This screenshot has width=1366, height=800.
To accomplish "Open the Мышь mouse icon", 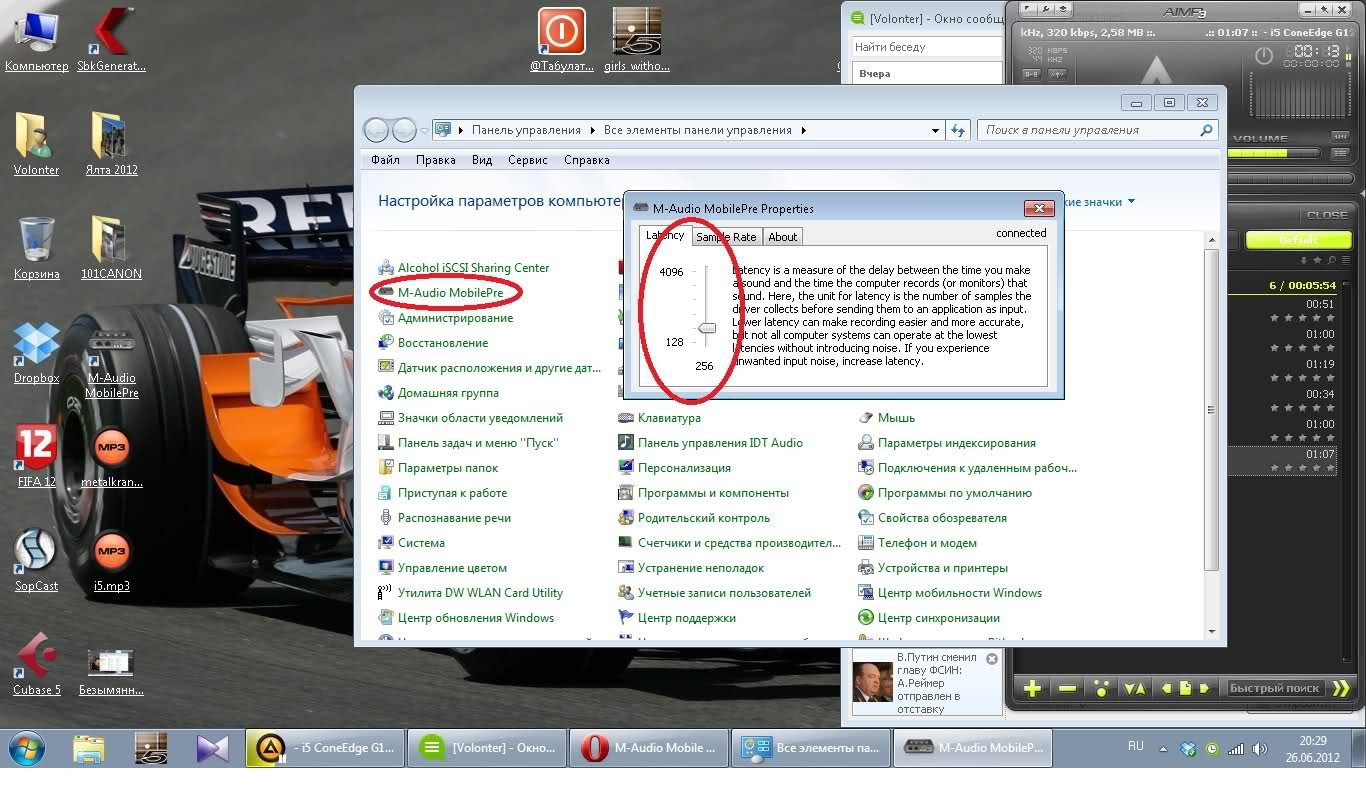I will click(866, 418).
